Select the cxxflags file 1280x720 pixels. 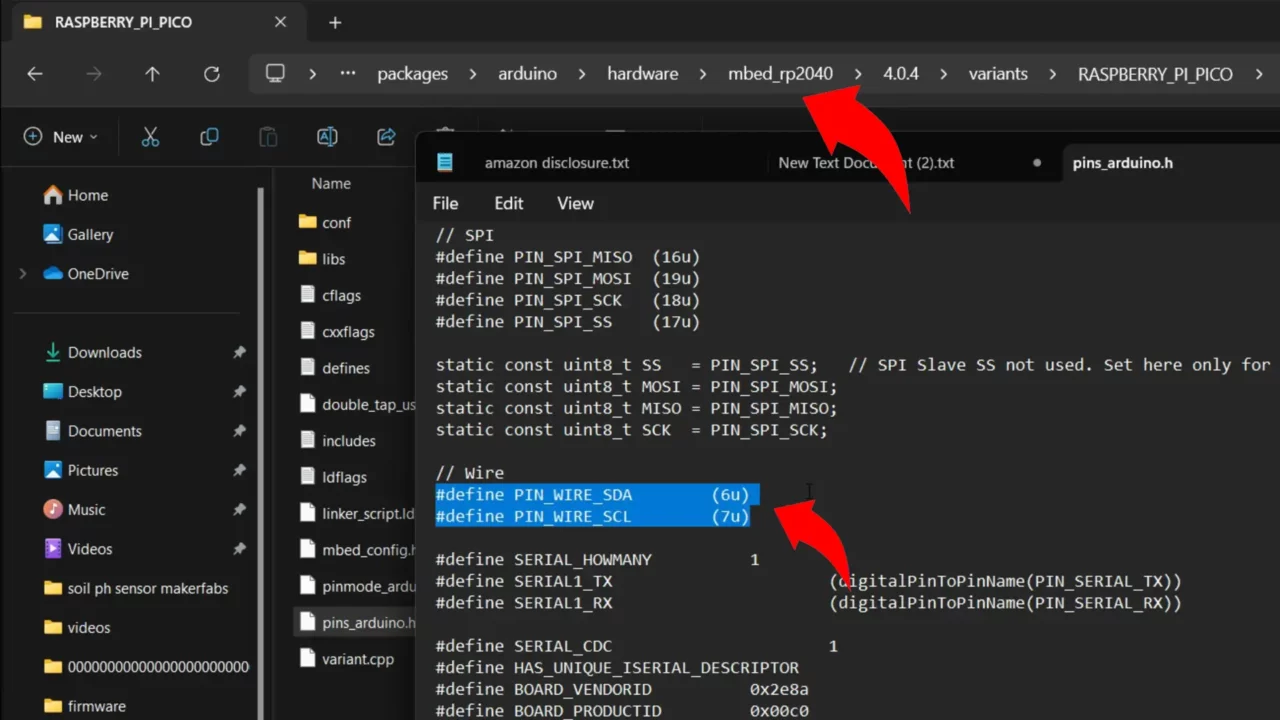pos(337,332)
